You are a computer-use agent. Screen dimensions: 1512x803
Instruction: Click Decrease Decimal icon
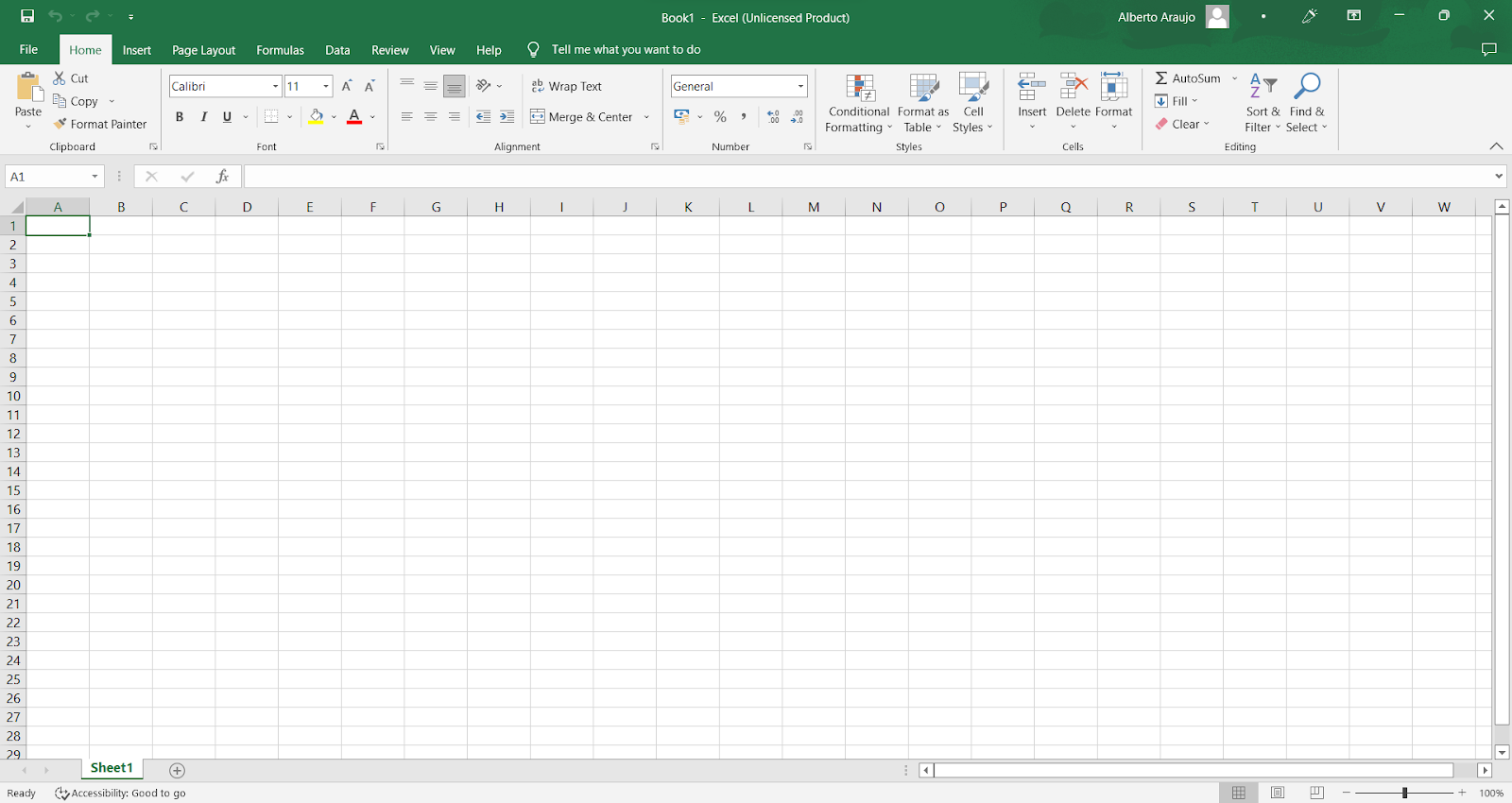(797, 117)
